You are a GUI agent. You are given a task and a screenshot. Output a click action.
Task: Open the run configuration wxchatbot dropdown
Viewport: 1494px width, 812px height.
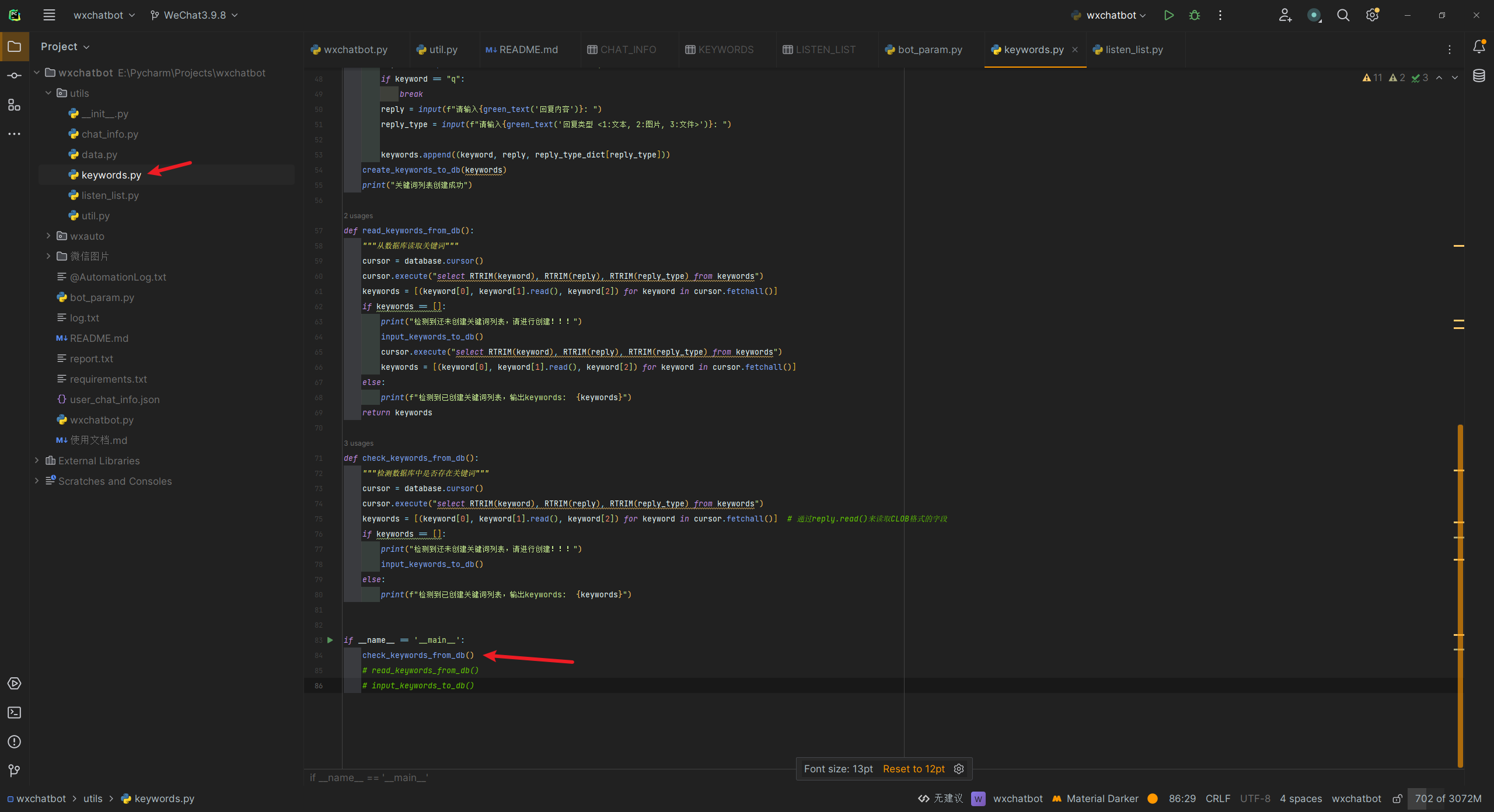tap(1109, 15)
